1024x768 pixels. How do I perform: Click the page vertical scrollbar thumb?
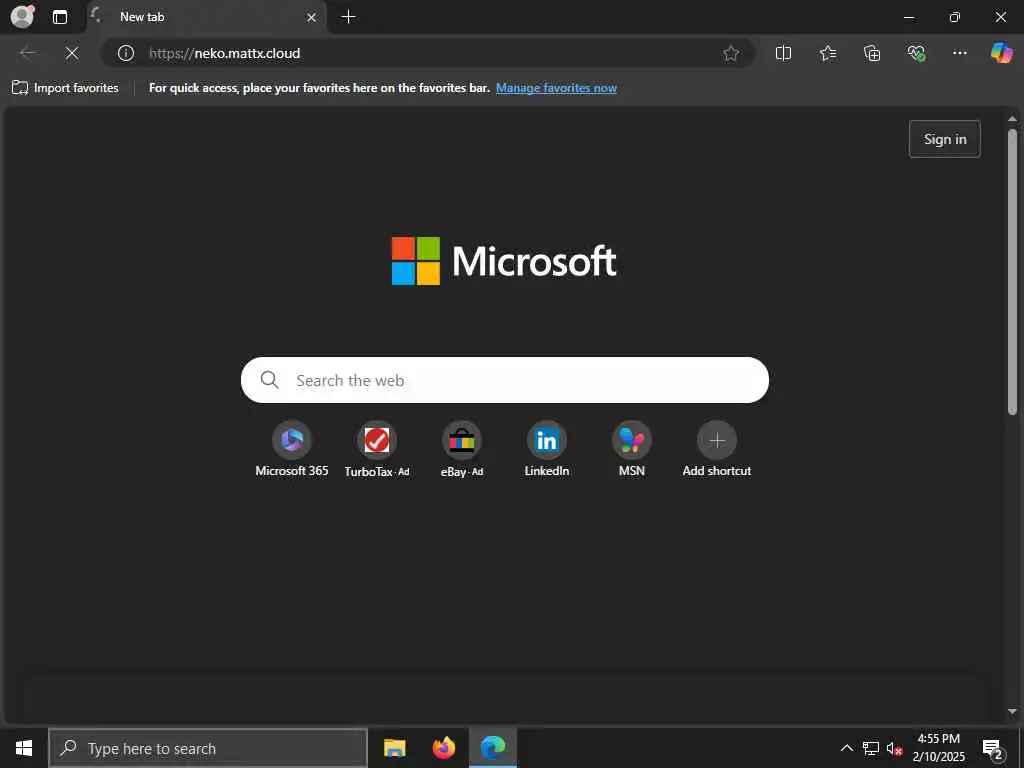coord(1012,272)
